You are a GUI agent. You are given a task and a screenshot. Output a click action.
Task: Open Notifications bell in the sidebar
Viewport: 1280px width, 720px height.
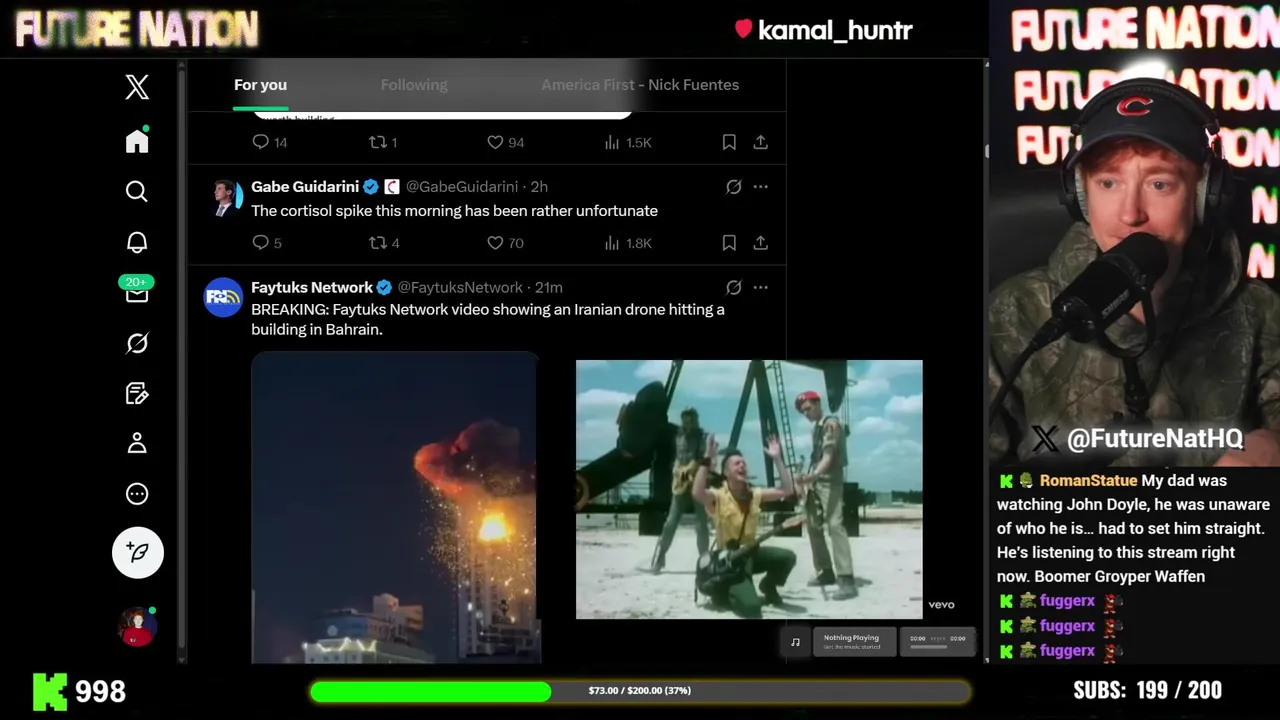(137, 242)
